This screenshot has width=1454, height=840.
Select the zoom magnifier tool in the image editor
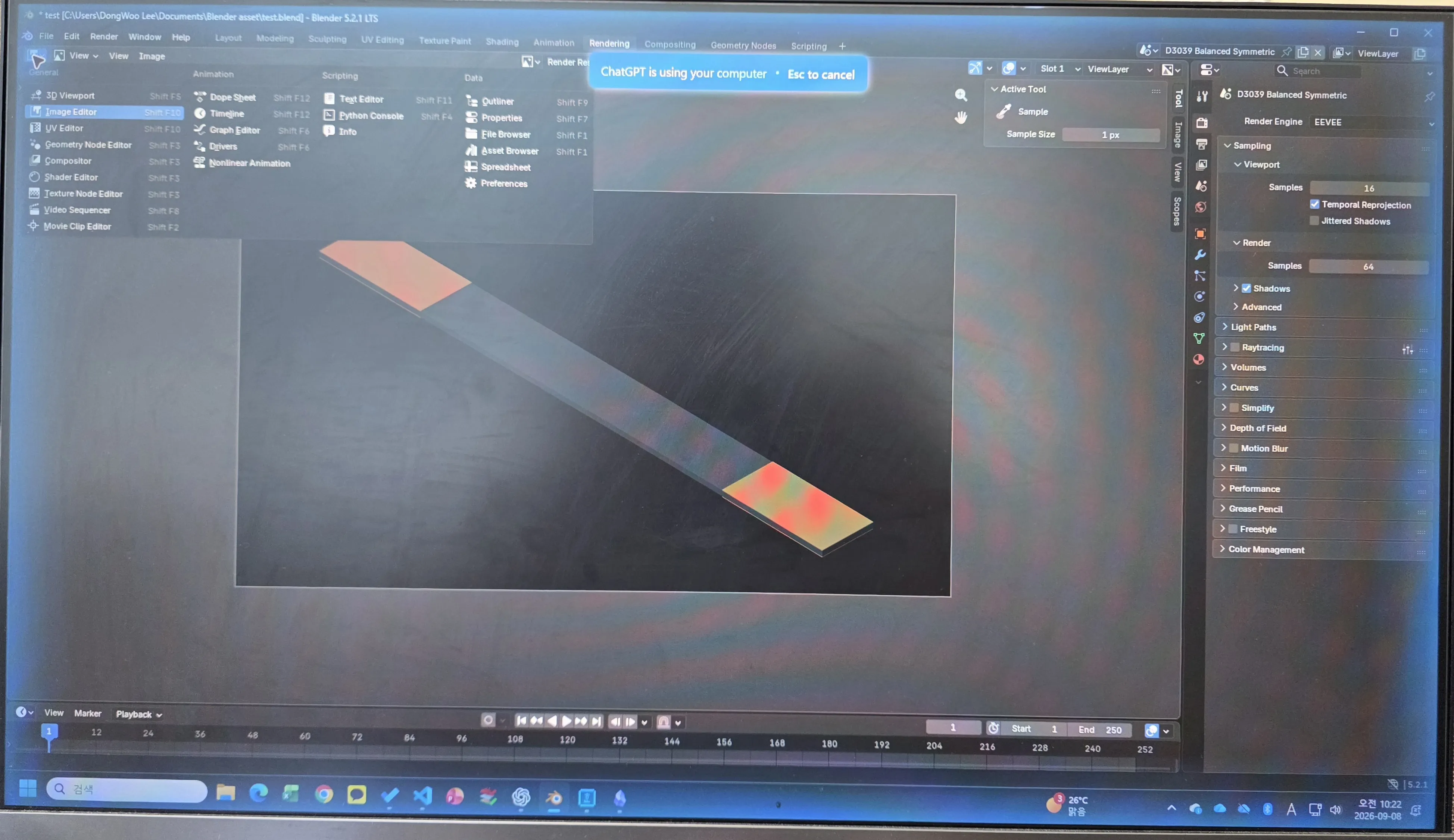(961, 95)
